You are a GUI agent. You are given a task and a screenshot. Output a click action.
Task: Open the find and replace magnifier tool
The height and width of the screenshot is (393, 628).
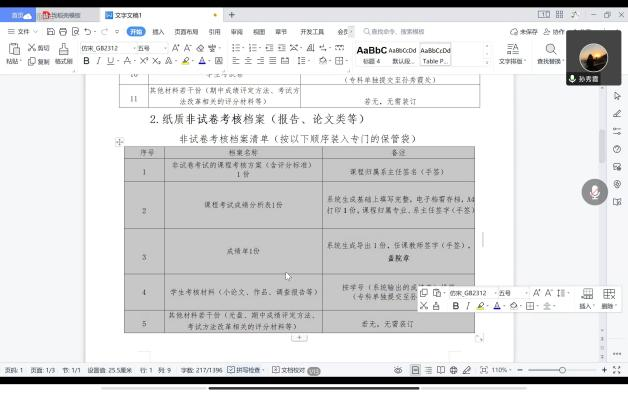(551, 53)
